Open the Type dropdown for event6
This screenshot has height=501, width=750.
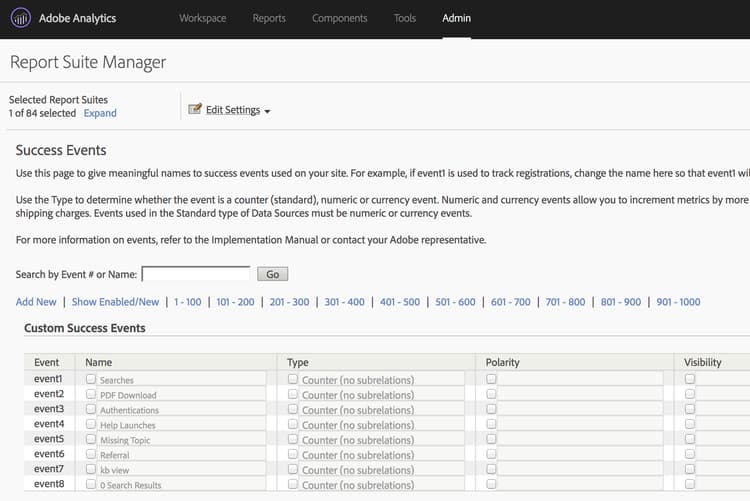(382, 455)
